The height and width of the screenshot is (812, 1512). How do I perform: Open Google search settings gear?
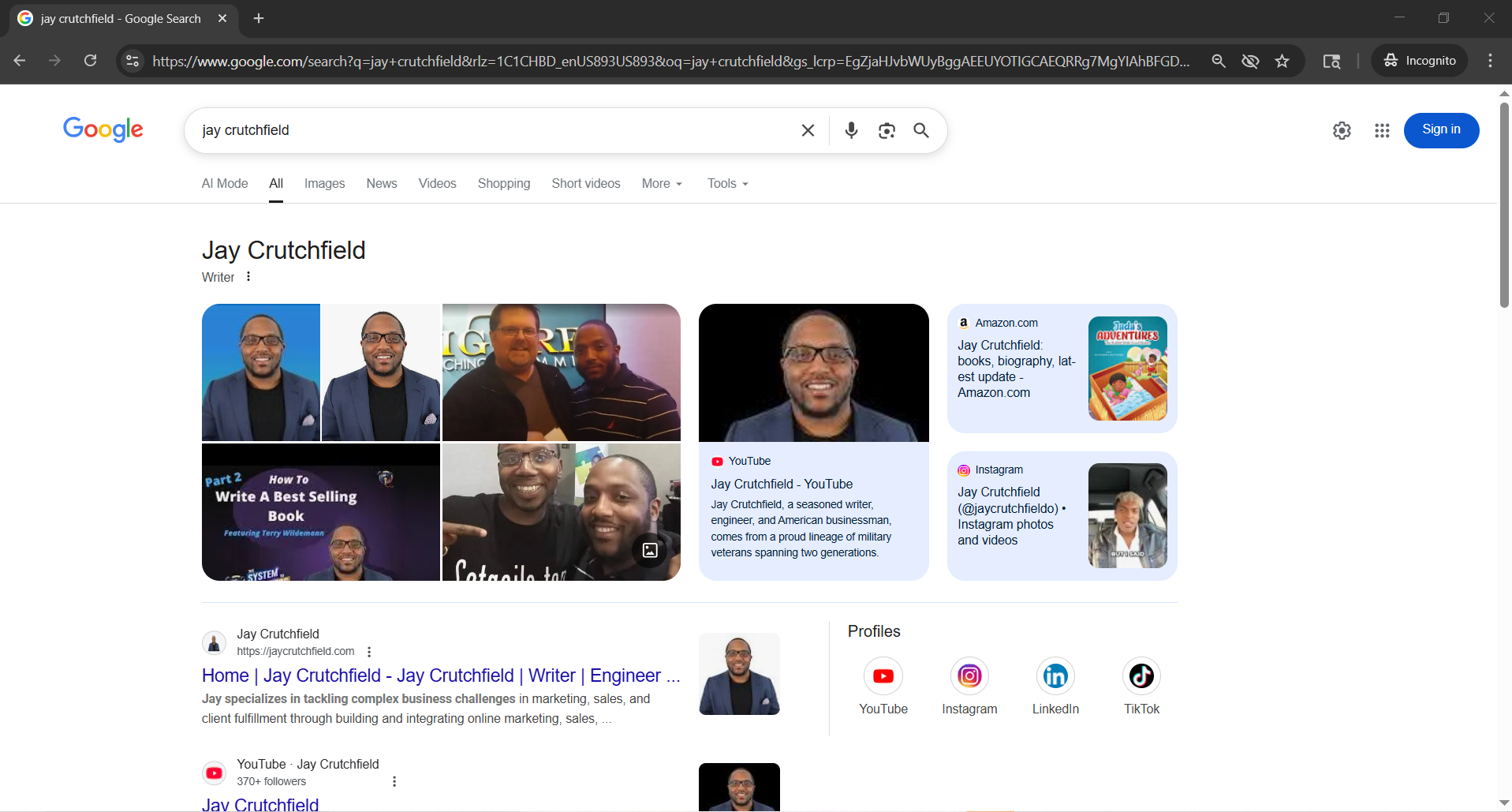(1342, 130)
